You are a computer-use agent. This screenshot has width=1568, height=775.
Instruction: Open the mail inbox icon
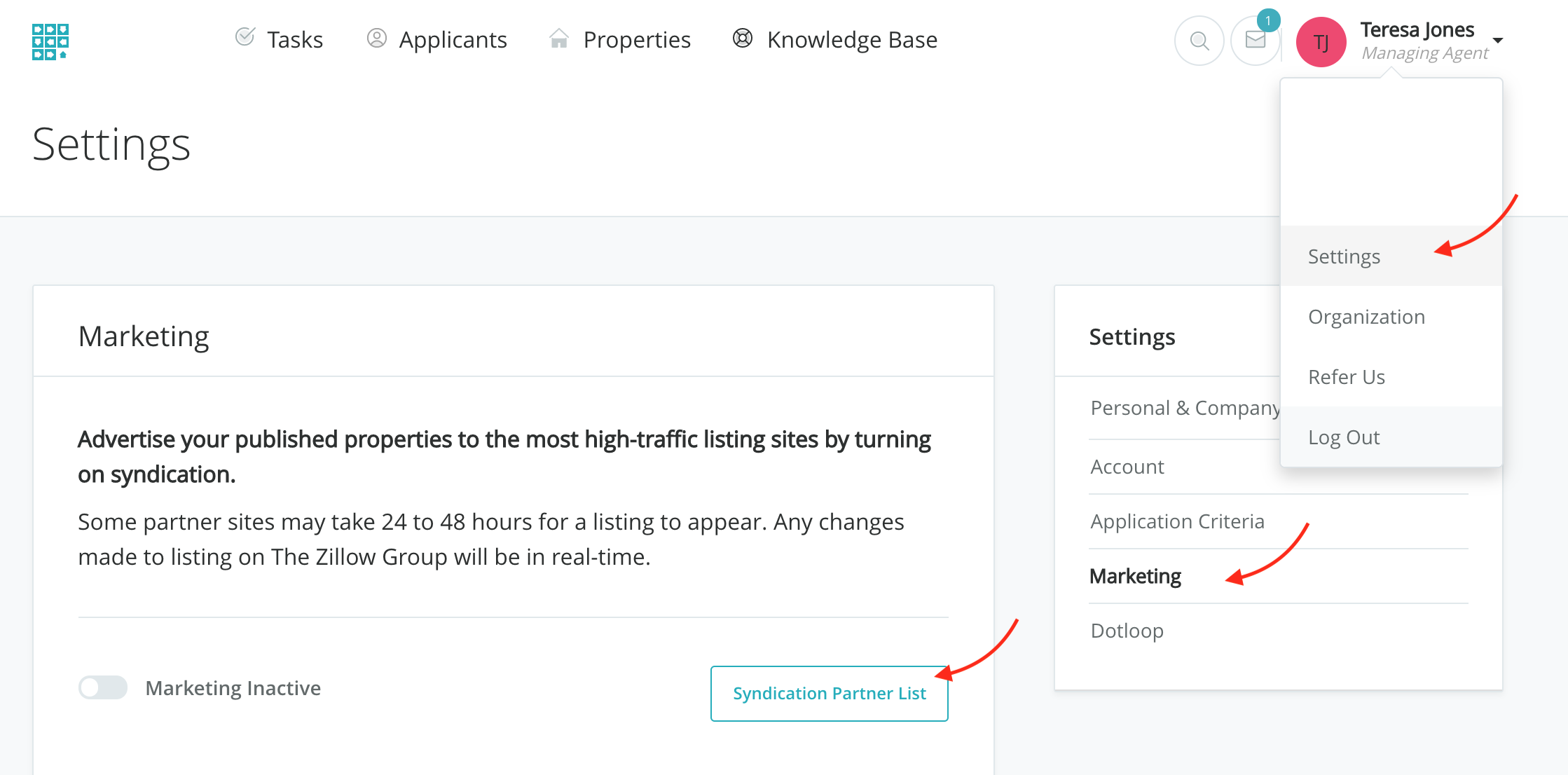coord(1255,41)
